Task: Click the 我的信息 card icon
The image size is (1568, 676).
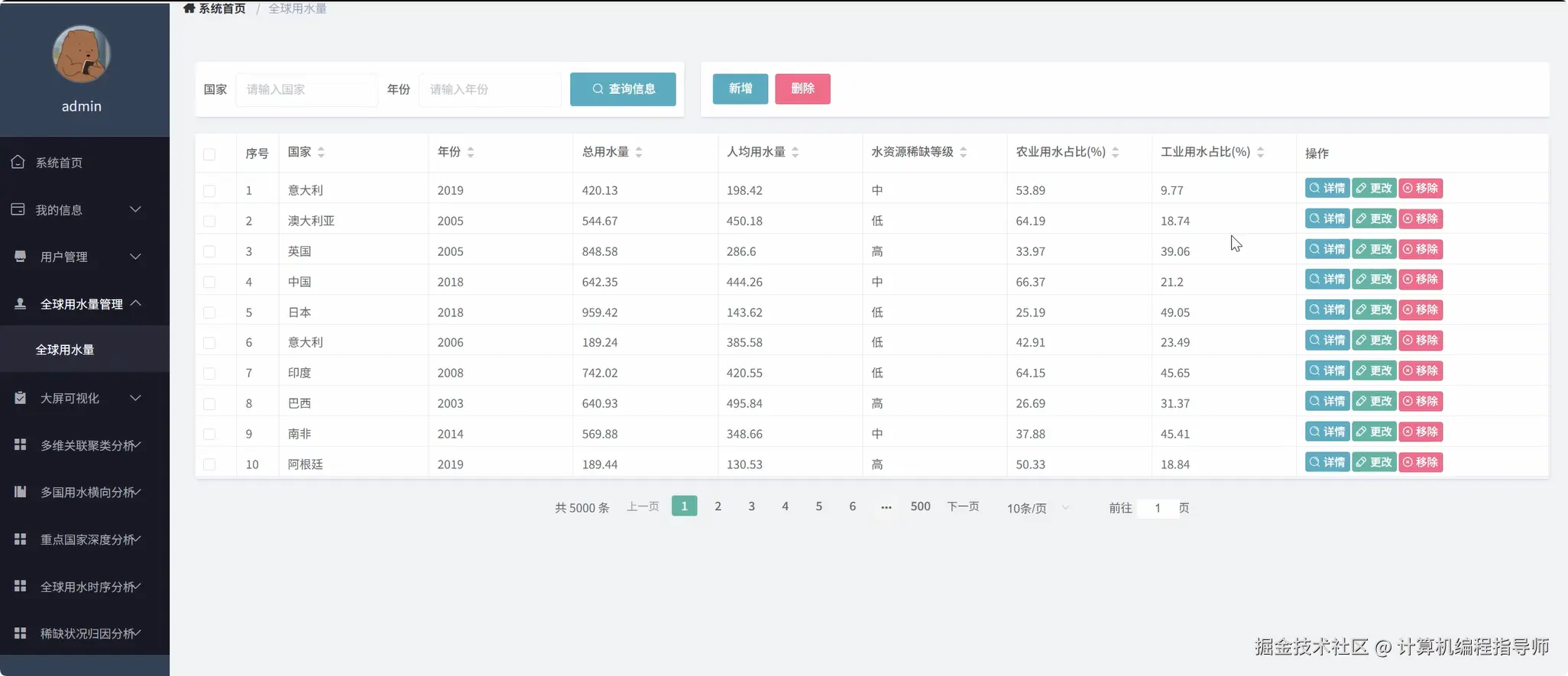Action: point(18,209)
